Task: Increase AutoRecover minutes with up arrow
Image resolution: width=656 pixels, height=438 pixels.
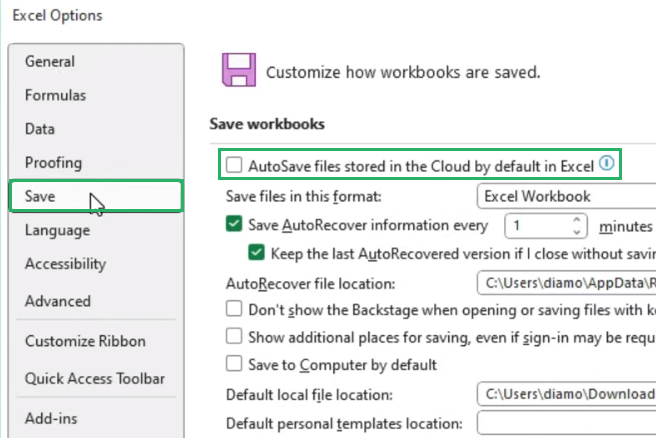Action: [577, 220]
